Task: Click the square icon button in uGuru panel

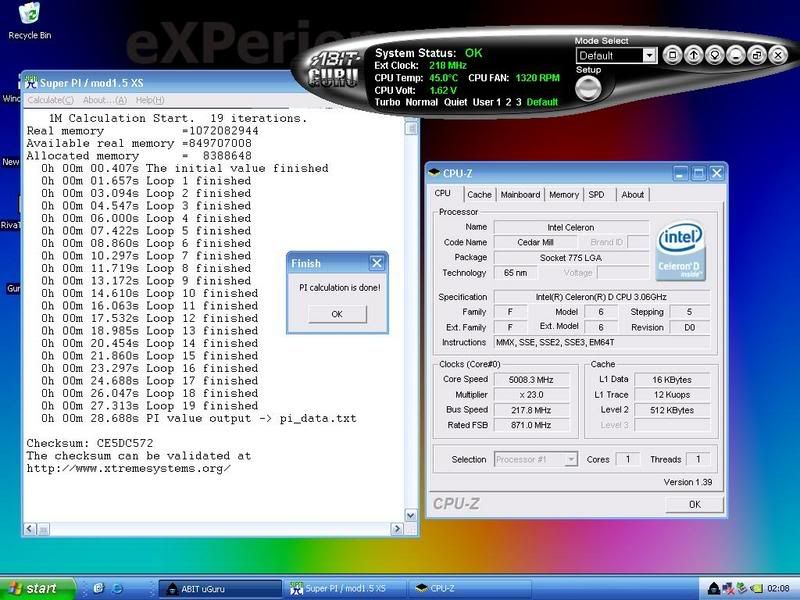Action: click(x=672, y=55)
